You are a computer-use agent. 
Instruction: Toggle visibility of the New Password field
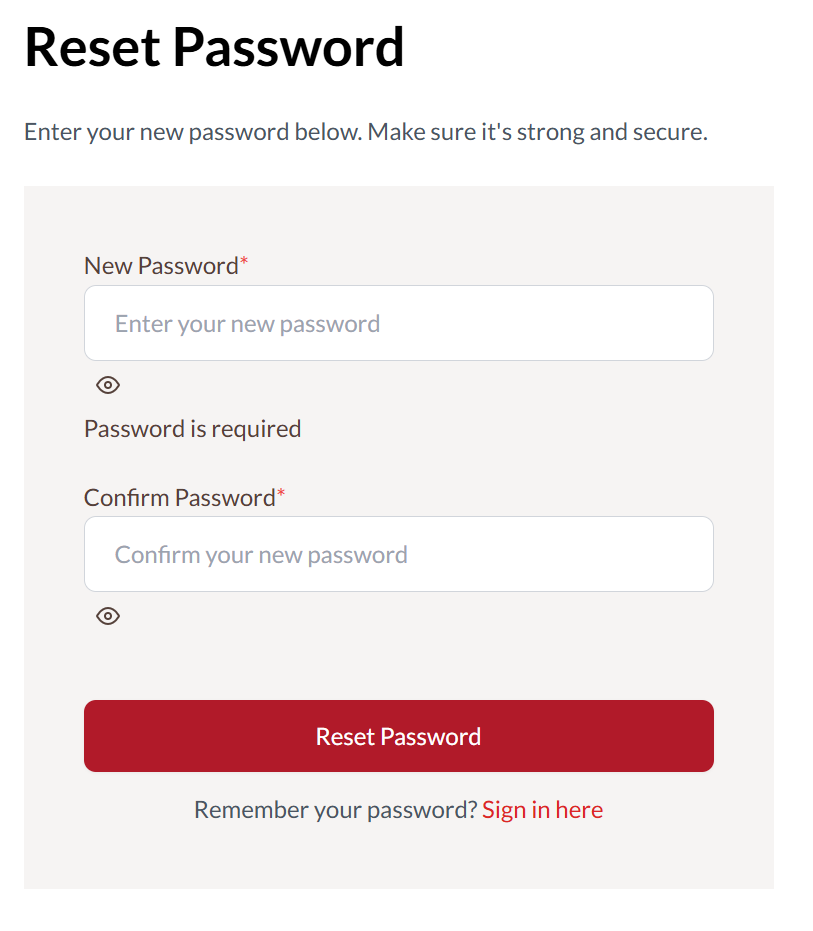pos(108,385)
